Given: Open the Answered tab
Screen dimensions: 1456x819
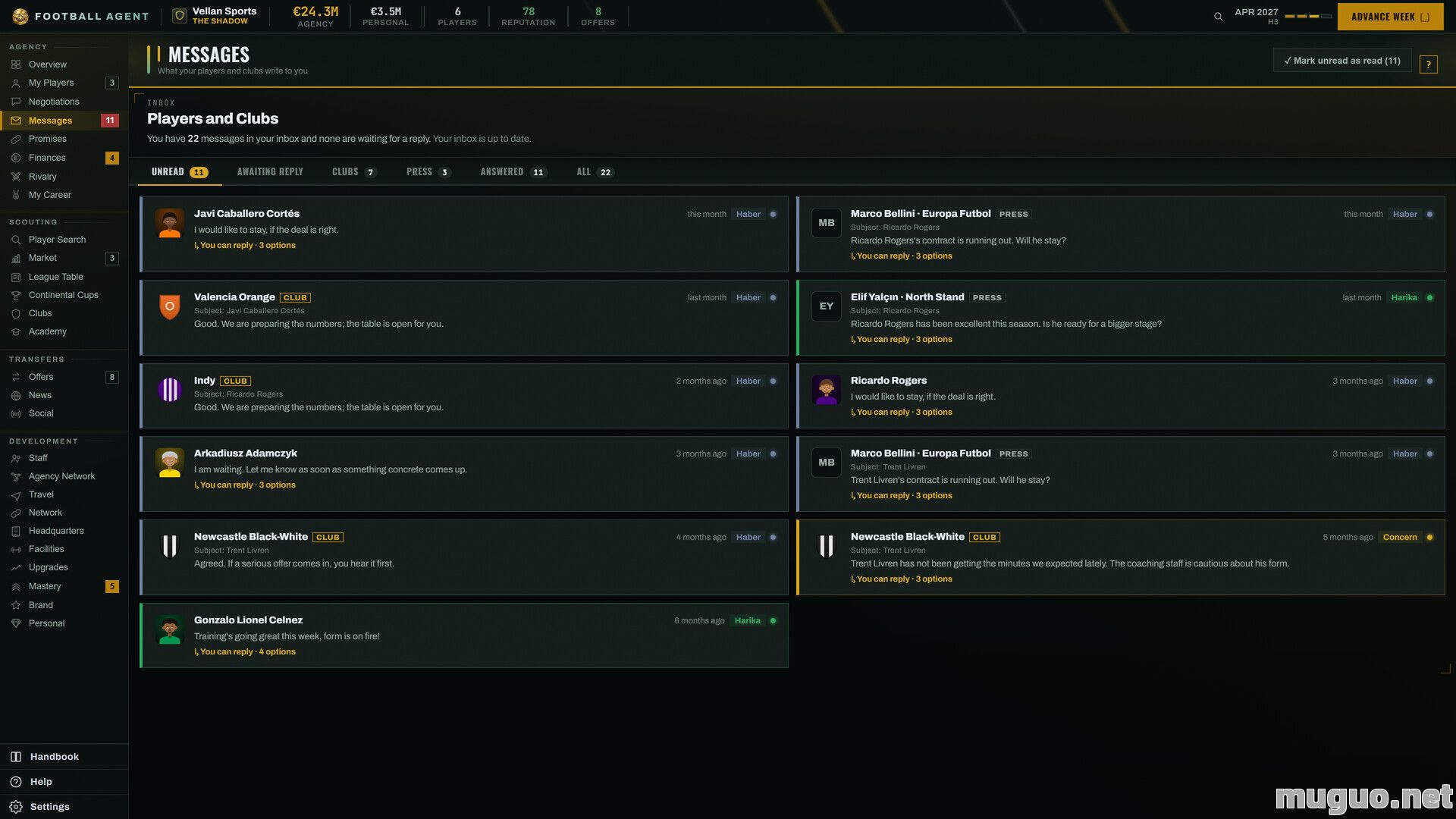Looking at the screenshot, I should click(x=513, y=172).
